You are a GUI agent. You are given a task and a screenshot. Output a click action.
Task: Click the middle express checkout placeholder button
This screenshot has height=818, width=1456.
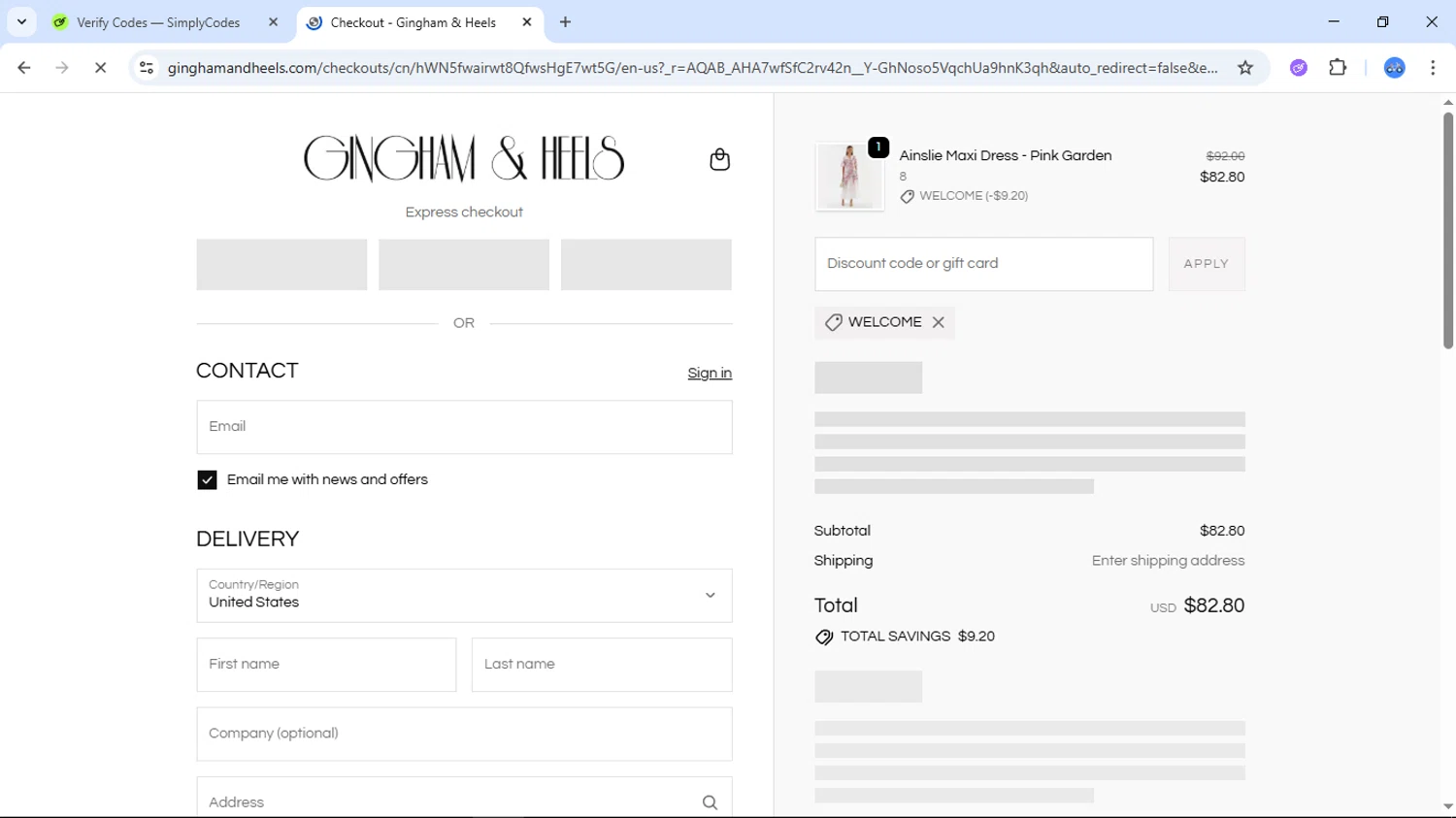pos(464,265)
